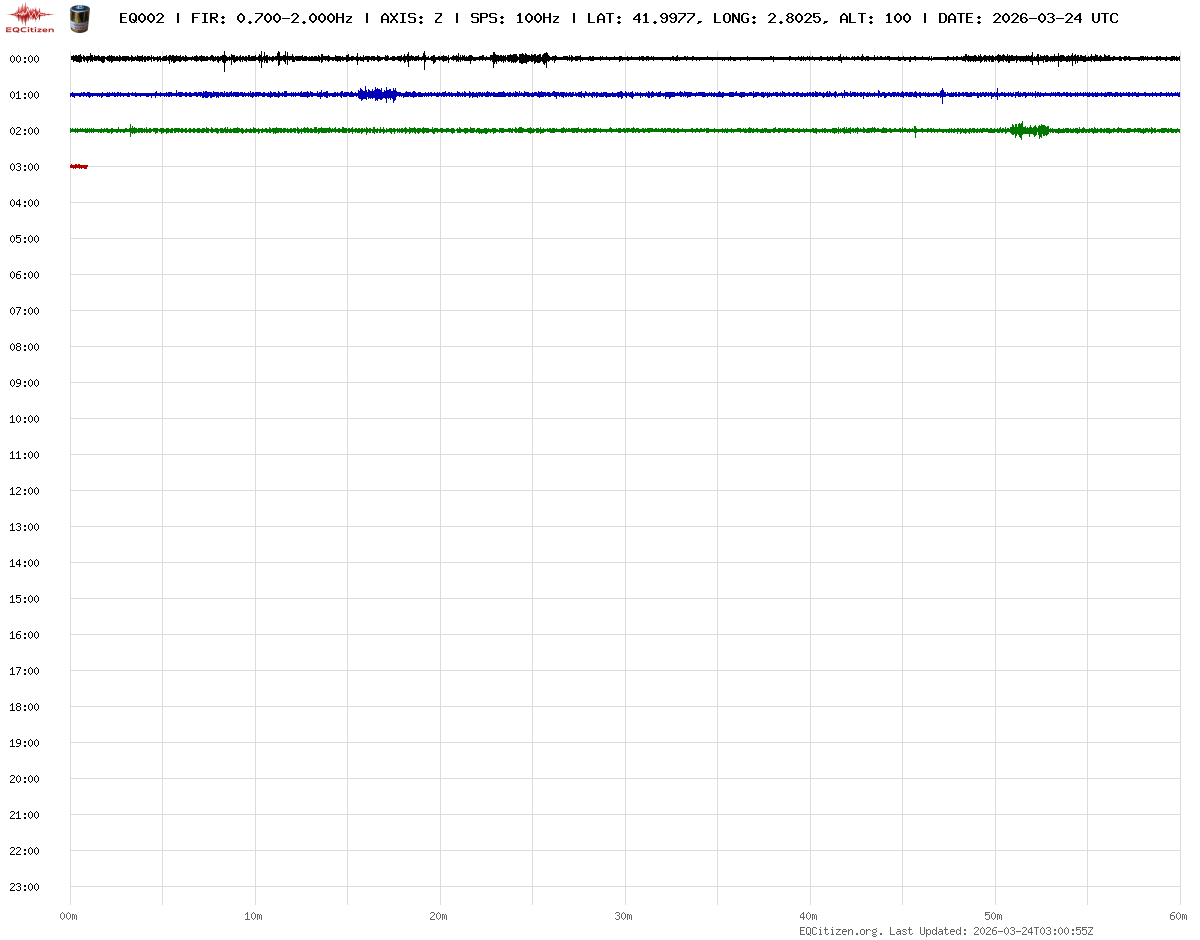
Task: Click the FIR 0.700-2.000Hz filter text
Action: point(271,18)
